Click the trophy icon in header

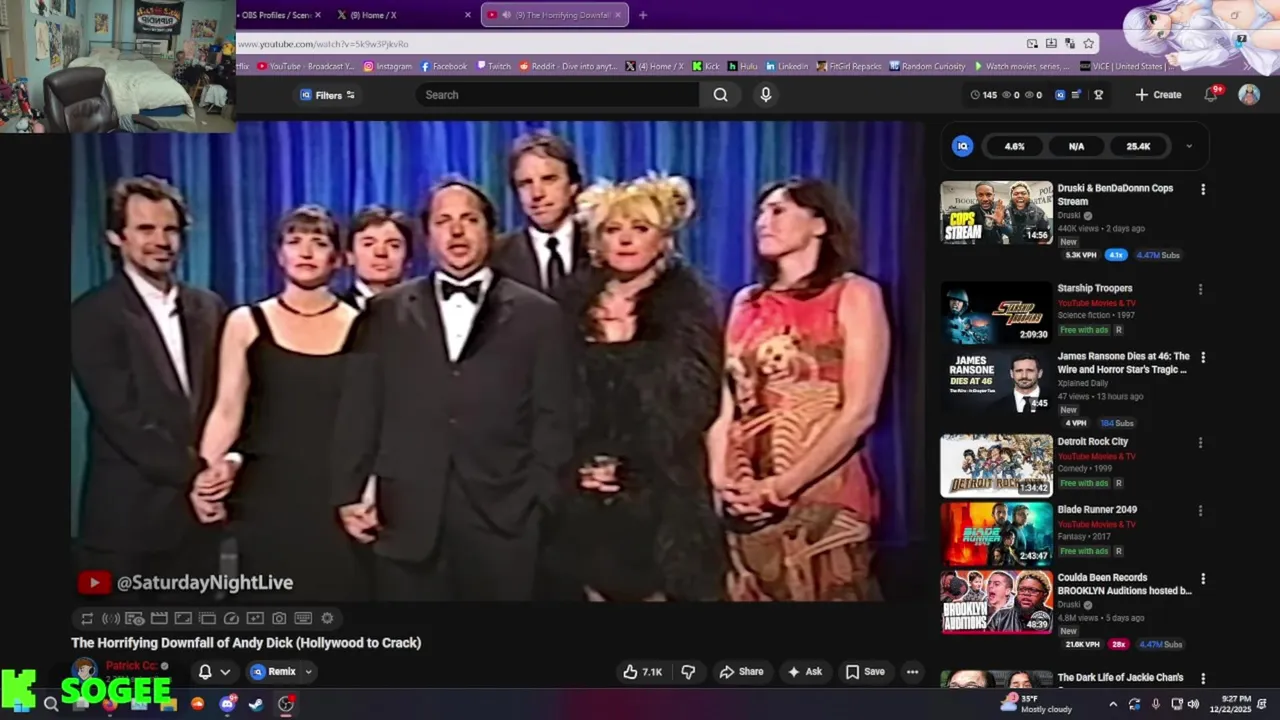[x=1098, y=95]
